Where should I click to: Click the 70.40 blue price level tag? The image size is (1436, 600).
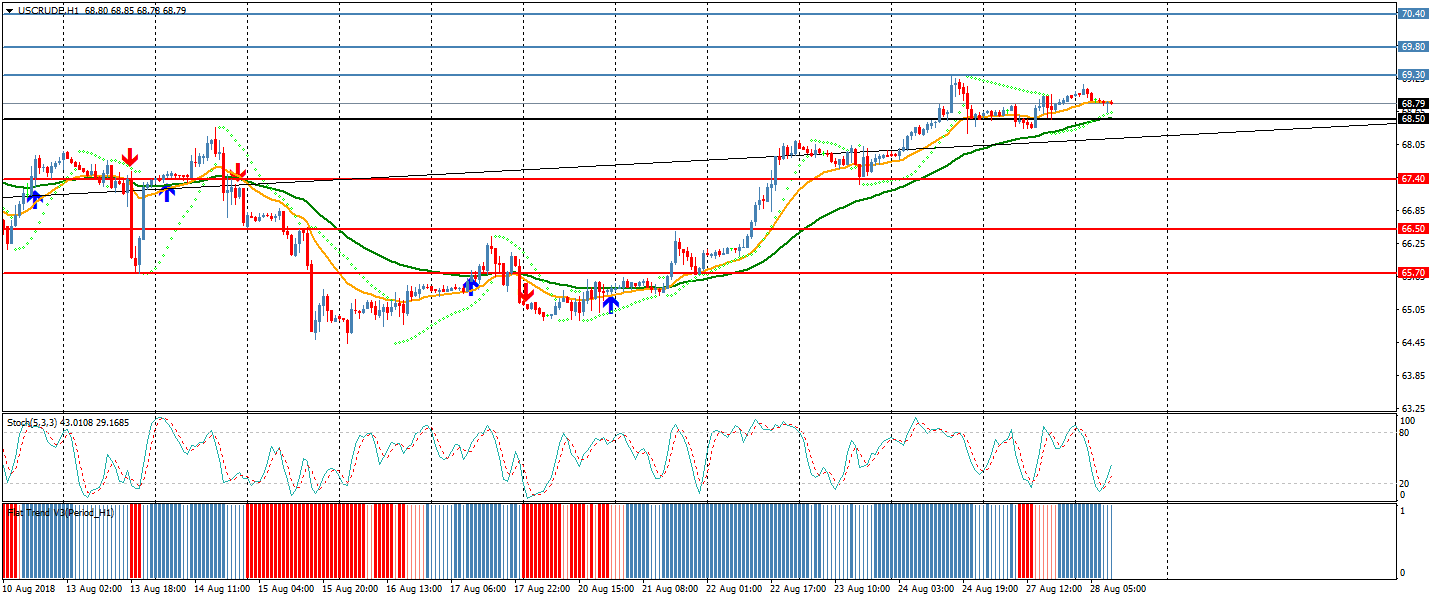coord(1412,14)
